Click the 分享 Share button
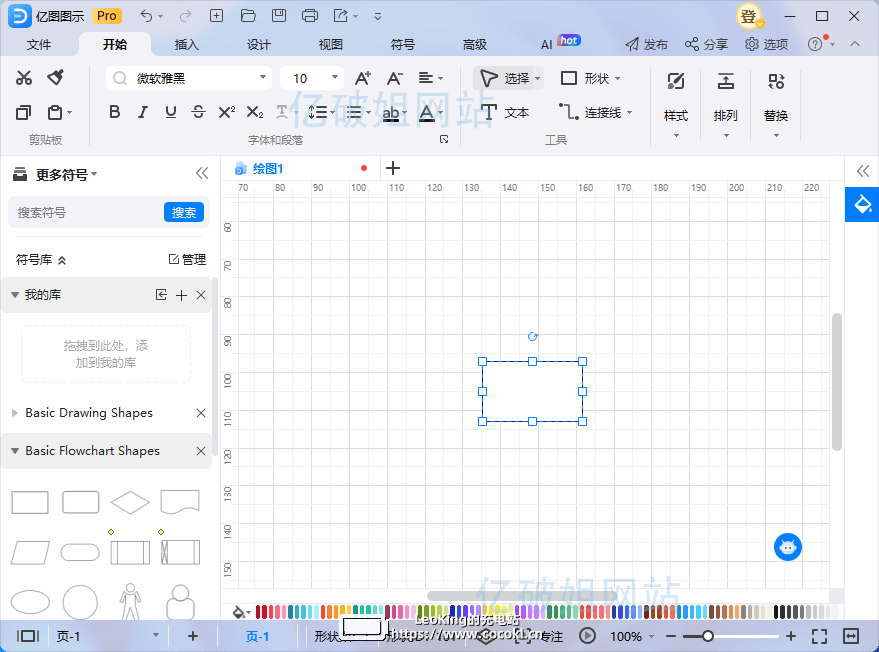The width and height of the screenshot is (879, 652). coord(706,44)
